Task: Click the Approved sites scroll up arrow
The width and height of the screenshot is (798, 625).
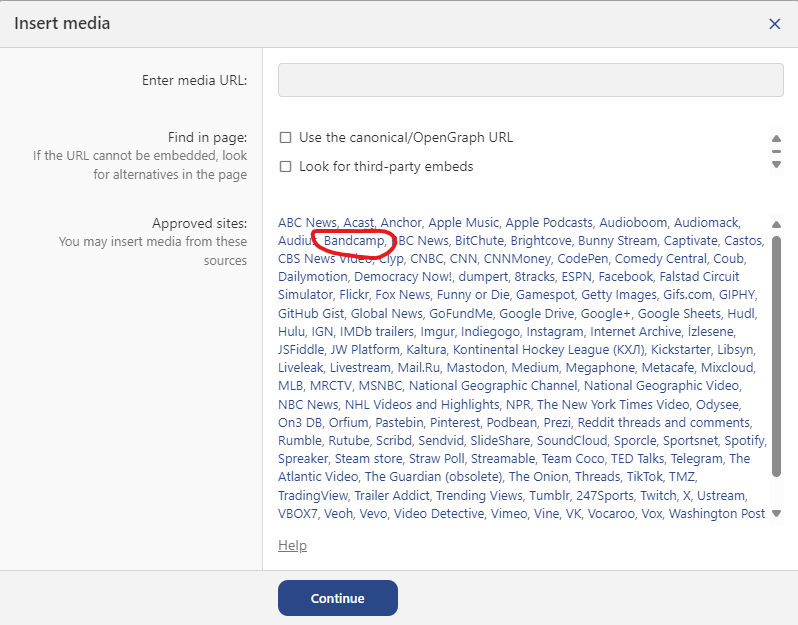Action: coord(776,224)
